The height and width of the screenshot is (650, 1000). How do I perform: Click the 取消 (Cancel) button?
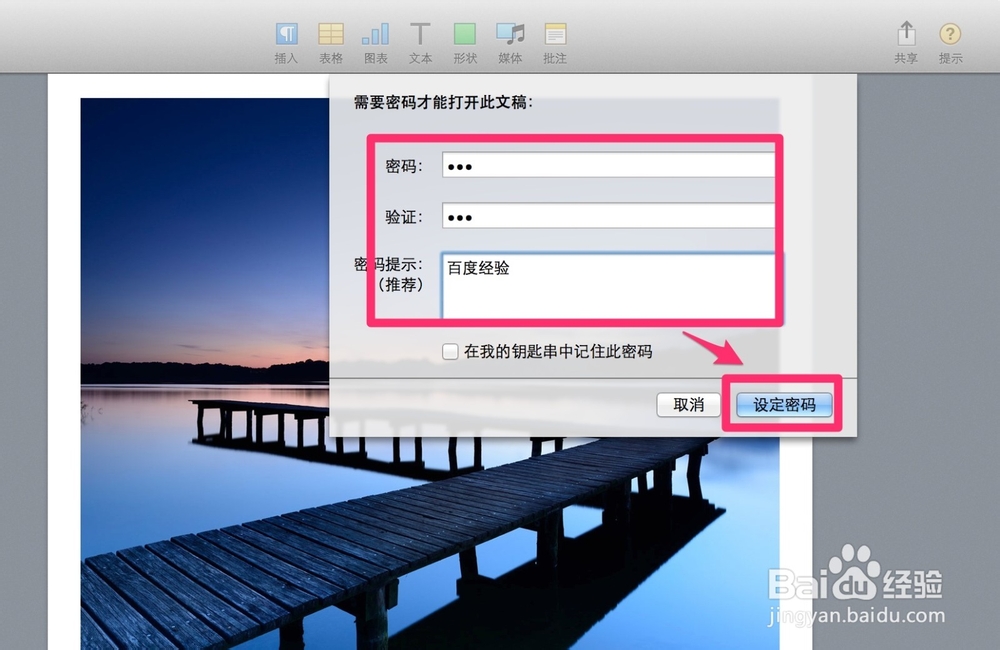click(689, 404)
